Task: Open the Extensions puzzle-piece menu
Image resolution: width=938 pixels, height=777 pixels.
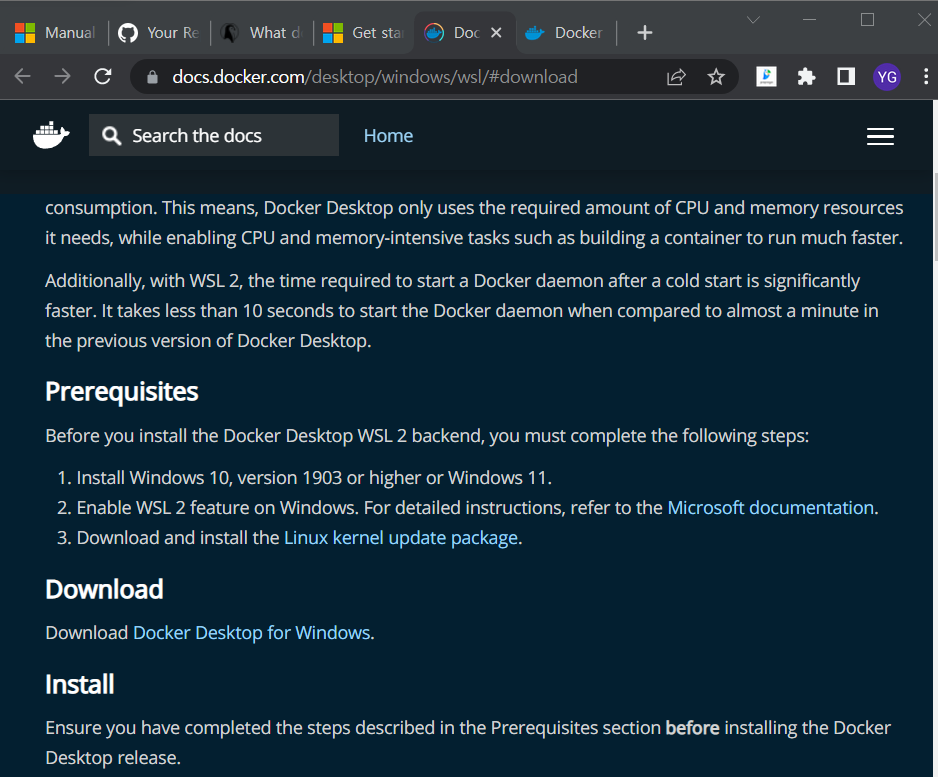Action: coord(806,77)
